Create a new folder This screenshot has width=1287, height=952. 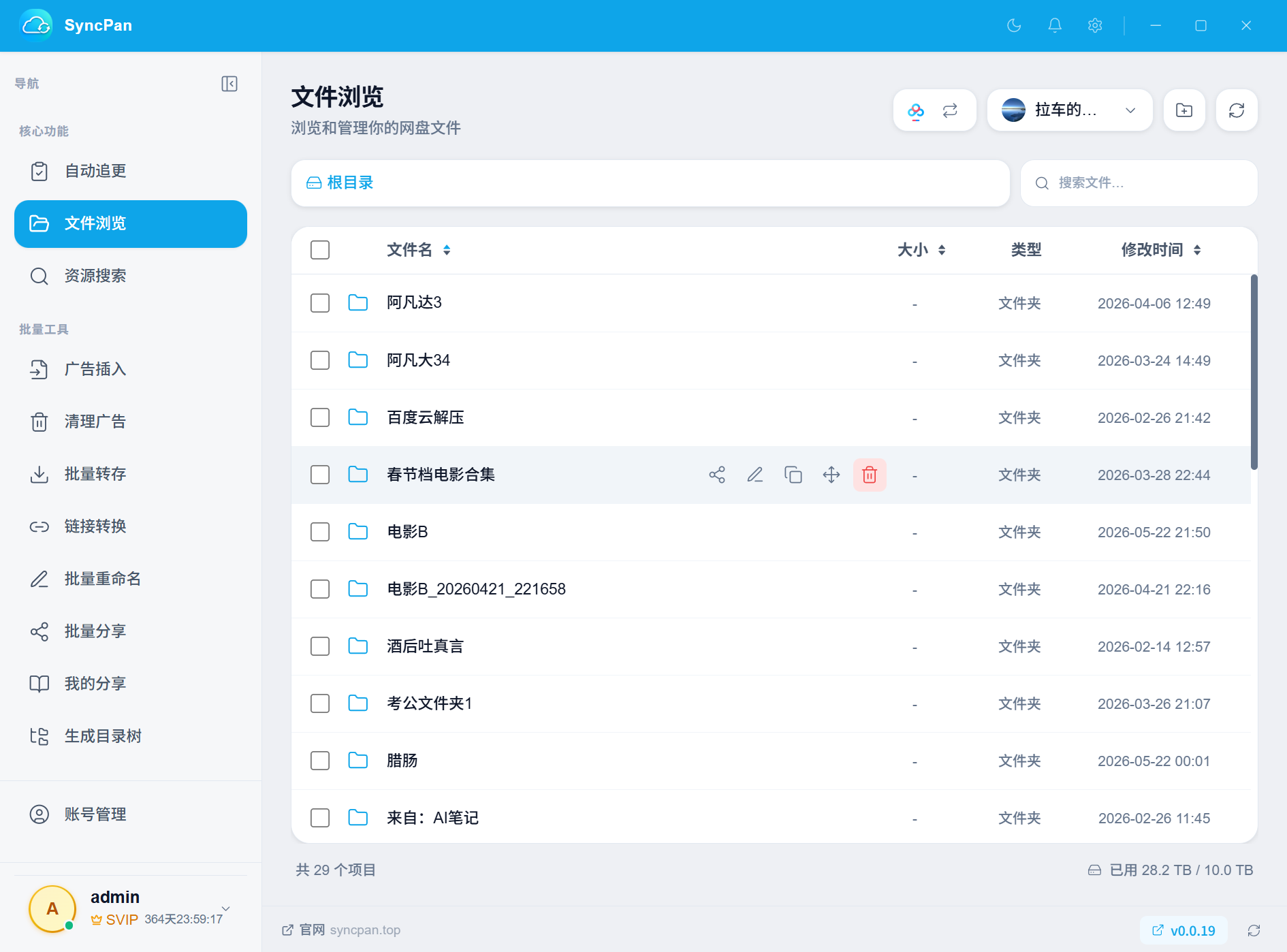click(x=1184, y=110)
